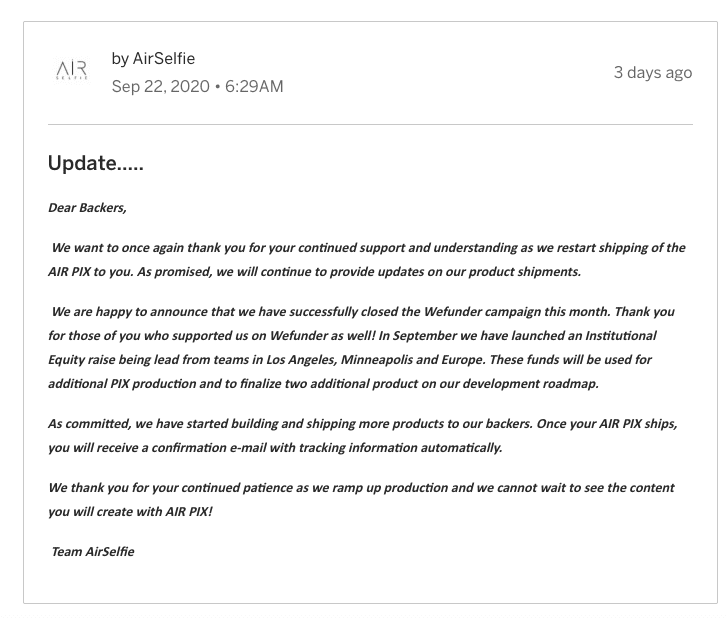Open the AirSelfie author name link

click(x=163, y=59)
